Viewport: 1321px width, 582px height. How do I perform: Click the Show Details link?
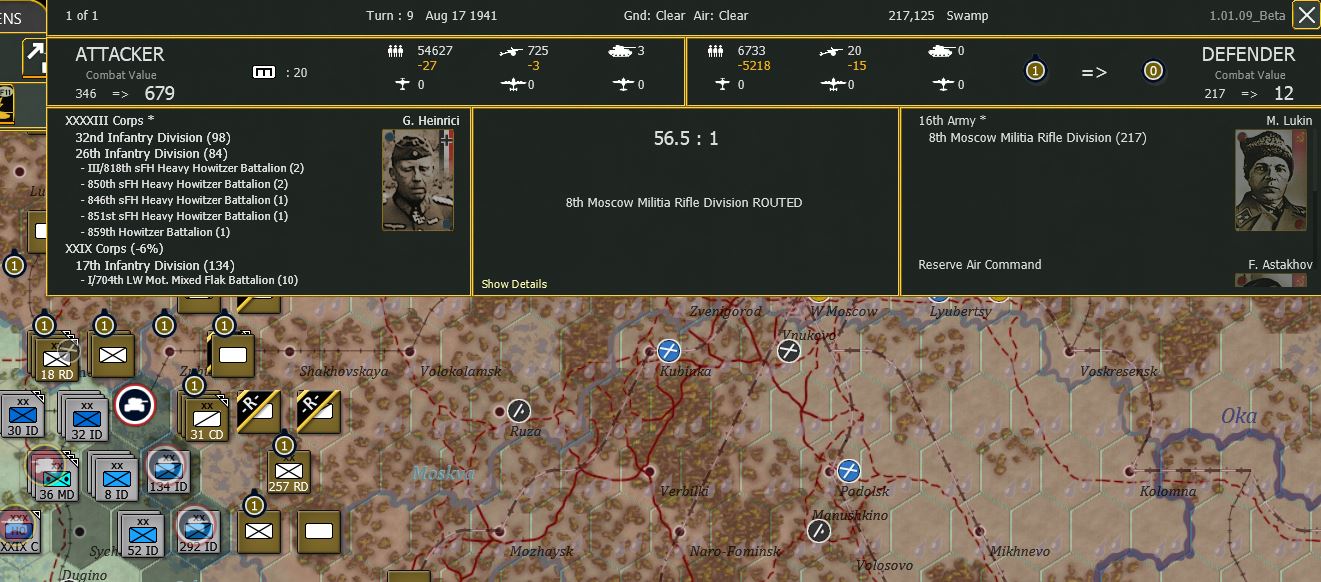click(x=514, y=284)
